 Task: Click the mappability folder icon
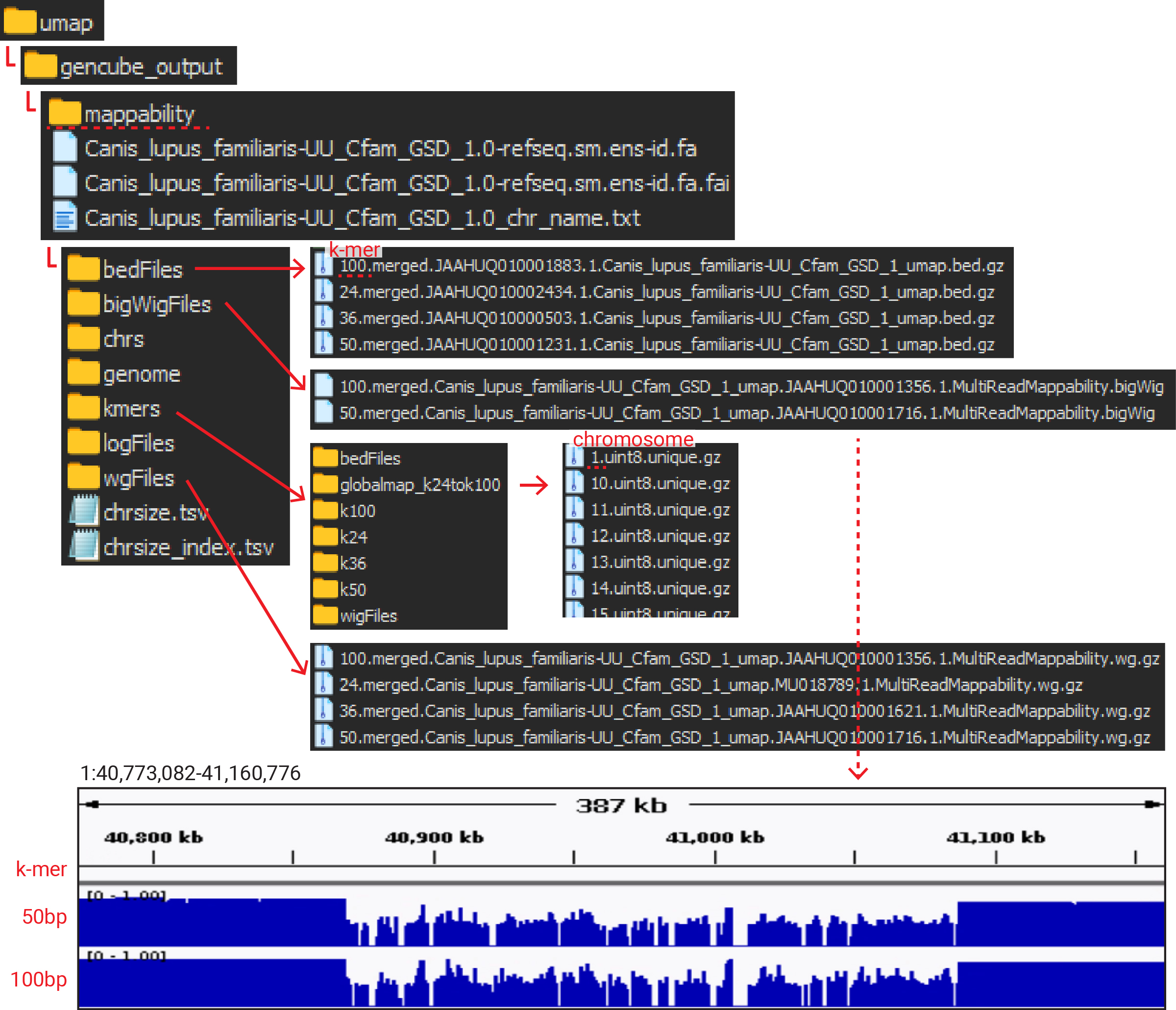(65, 111)
